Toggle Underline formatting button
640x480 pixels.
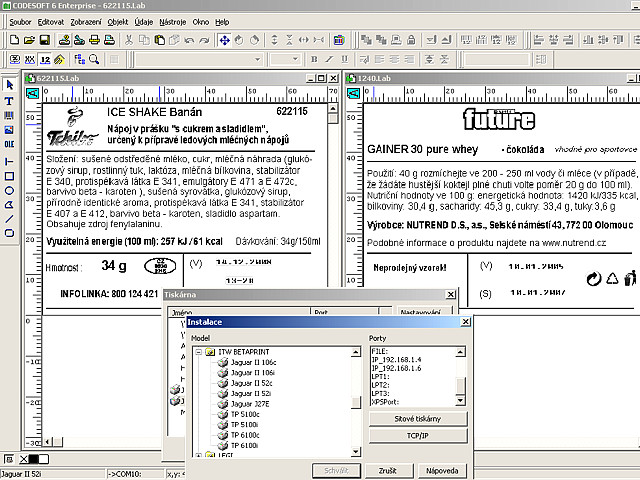pos(344,60)
